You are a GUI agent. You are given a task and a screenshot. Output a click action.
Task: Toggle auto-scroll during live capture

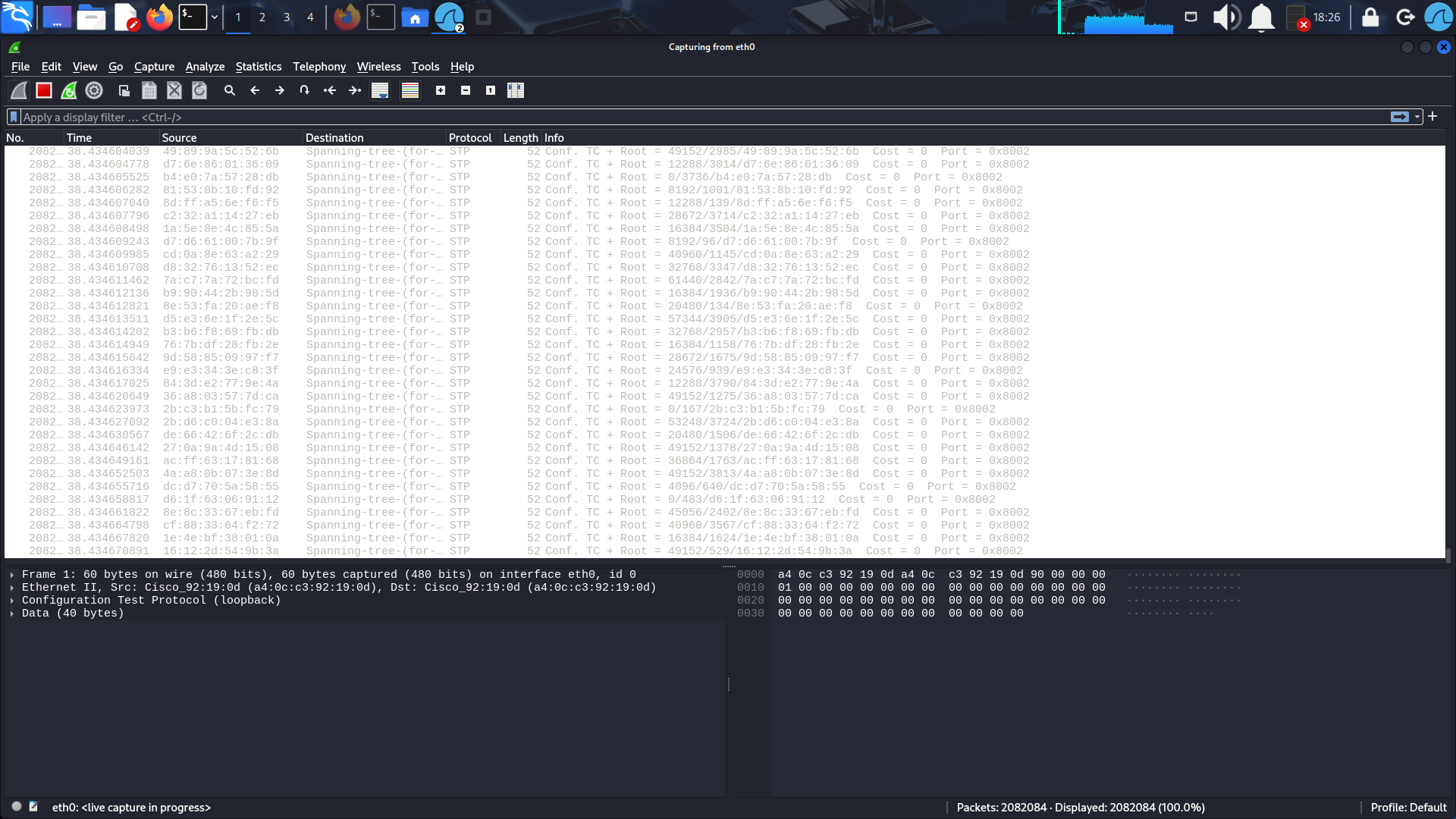point(380,90)
